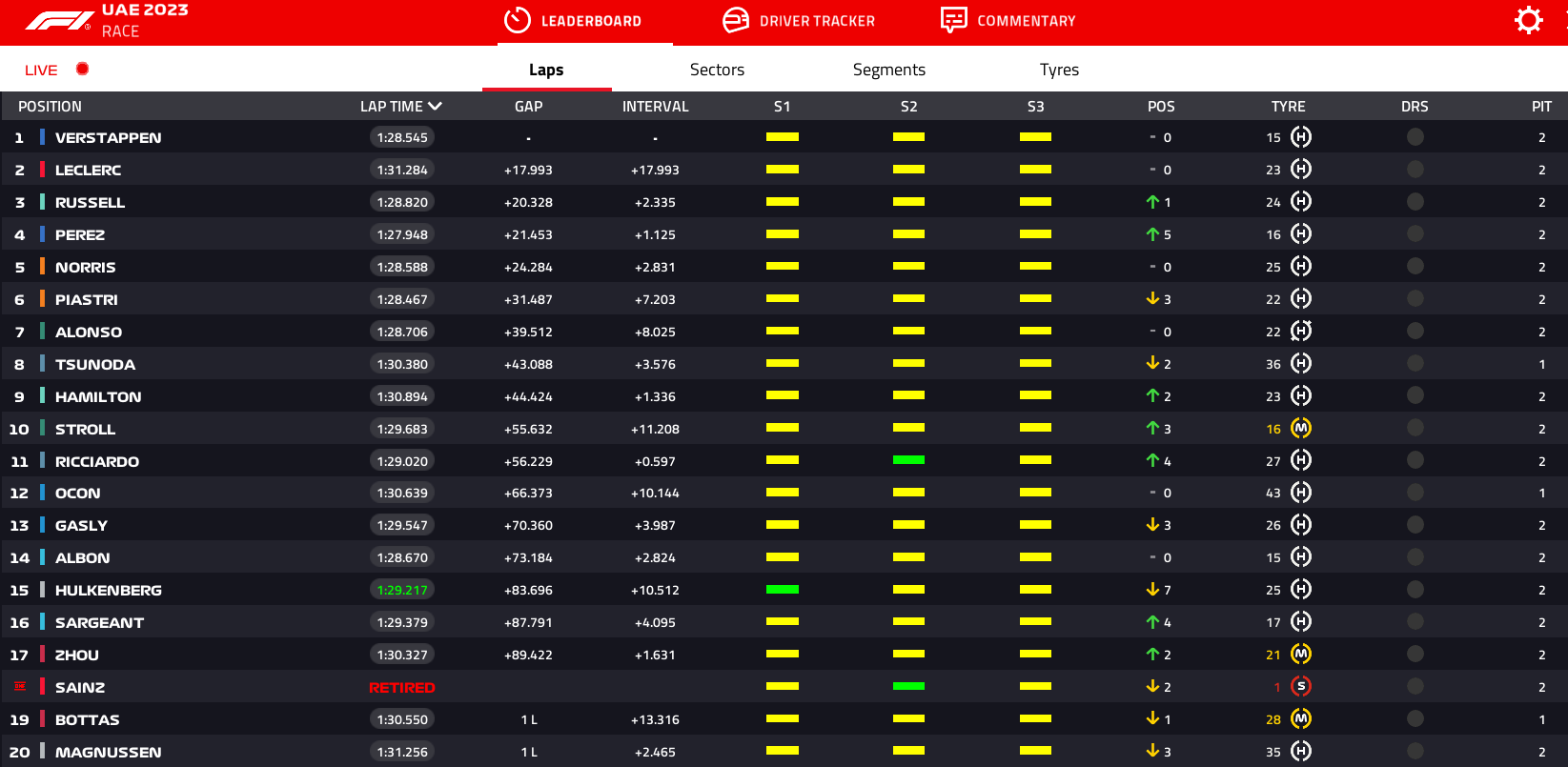Click the PIT column header
Viewport: 1568px width, 767px height.
(1541, 107)
